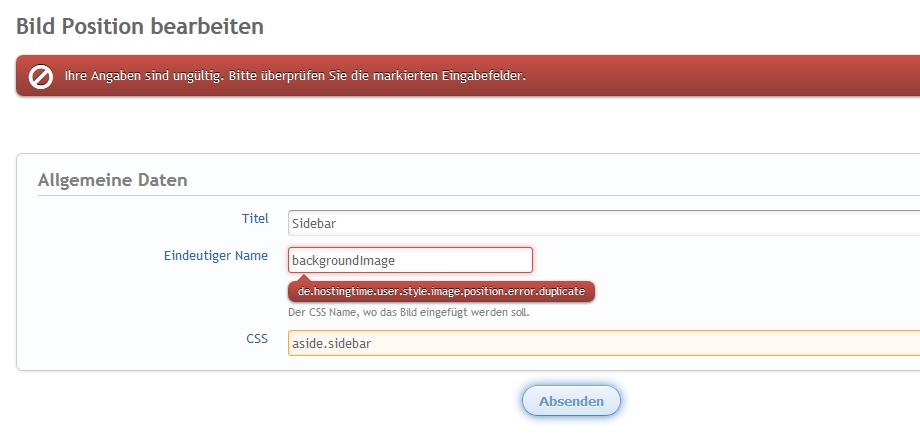Viewport: 920px width, 433px height.
Task: Click the 'backgroundImage' text in the name field
Action: pyautogui.click(x=343, y=260)
